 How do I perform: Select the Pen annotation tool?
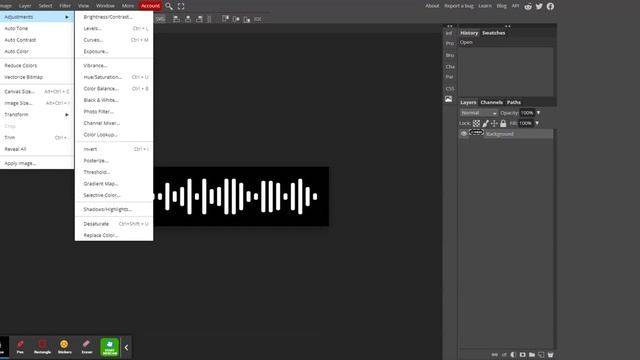20,347
